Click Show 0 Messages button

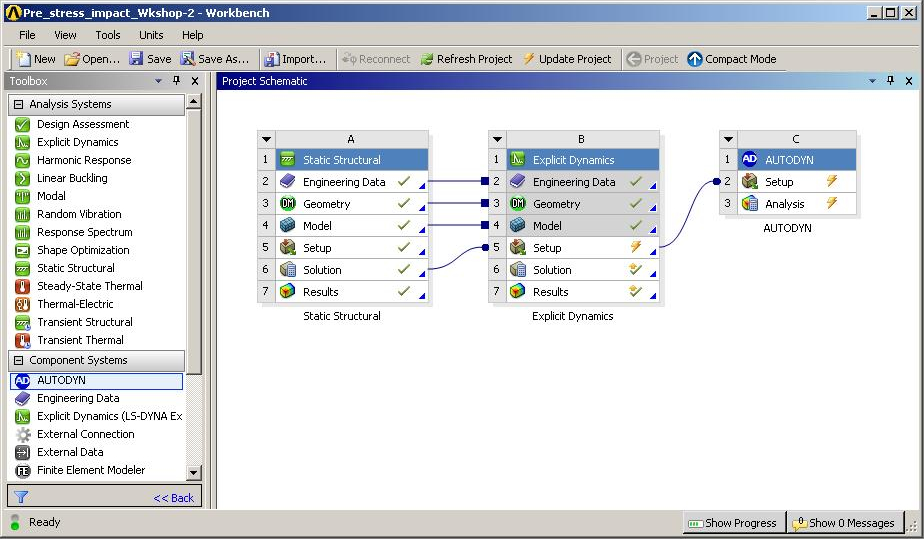[845, 523]
